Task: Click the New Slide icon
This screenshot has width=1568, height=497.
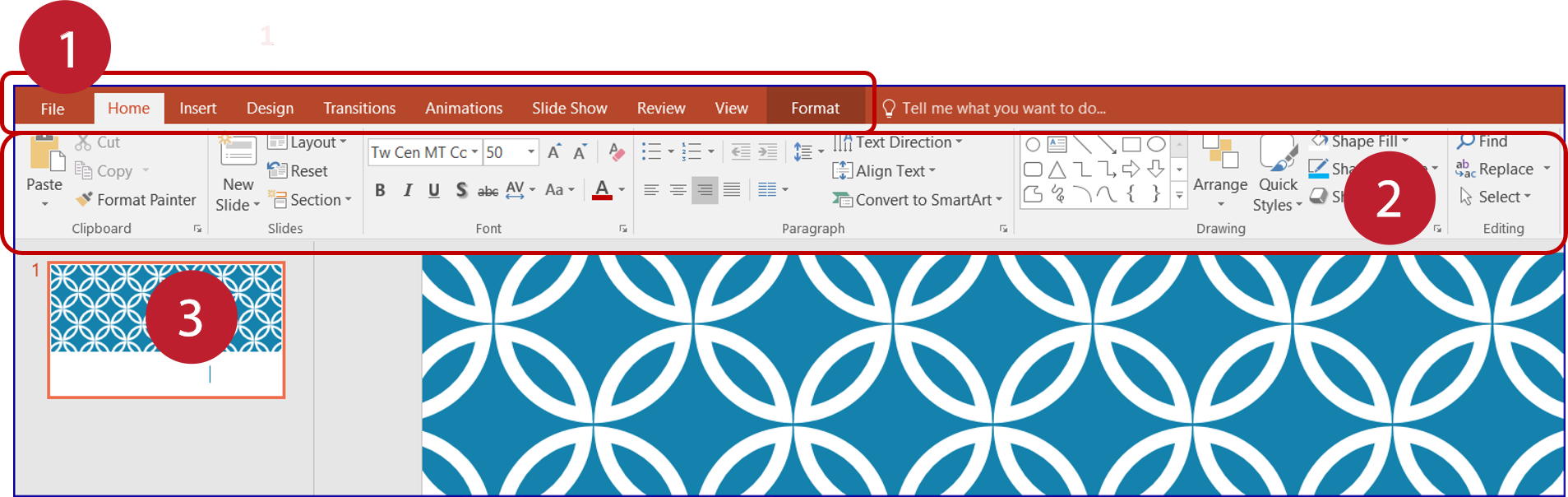Action: [238, 153]
